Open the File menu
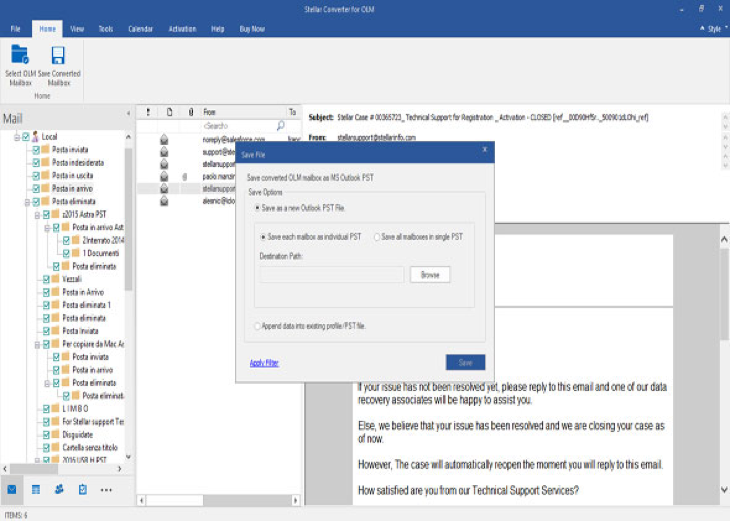730x521 pixels. coord(15,29)
